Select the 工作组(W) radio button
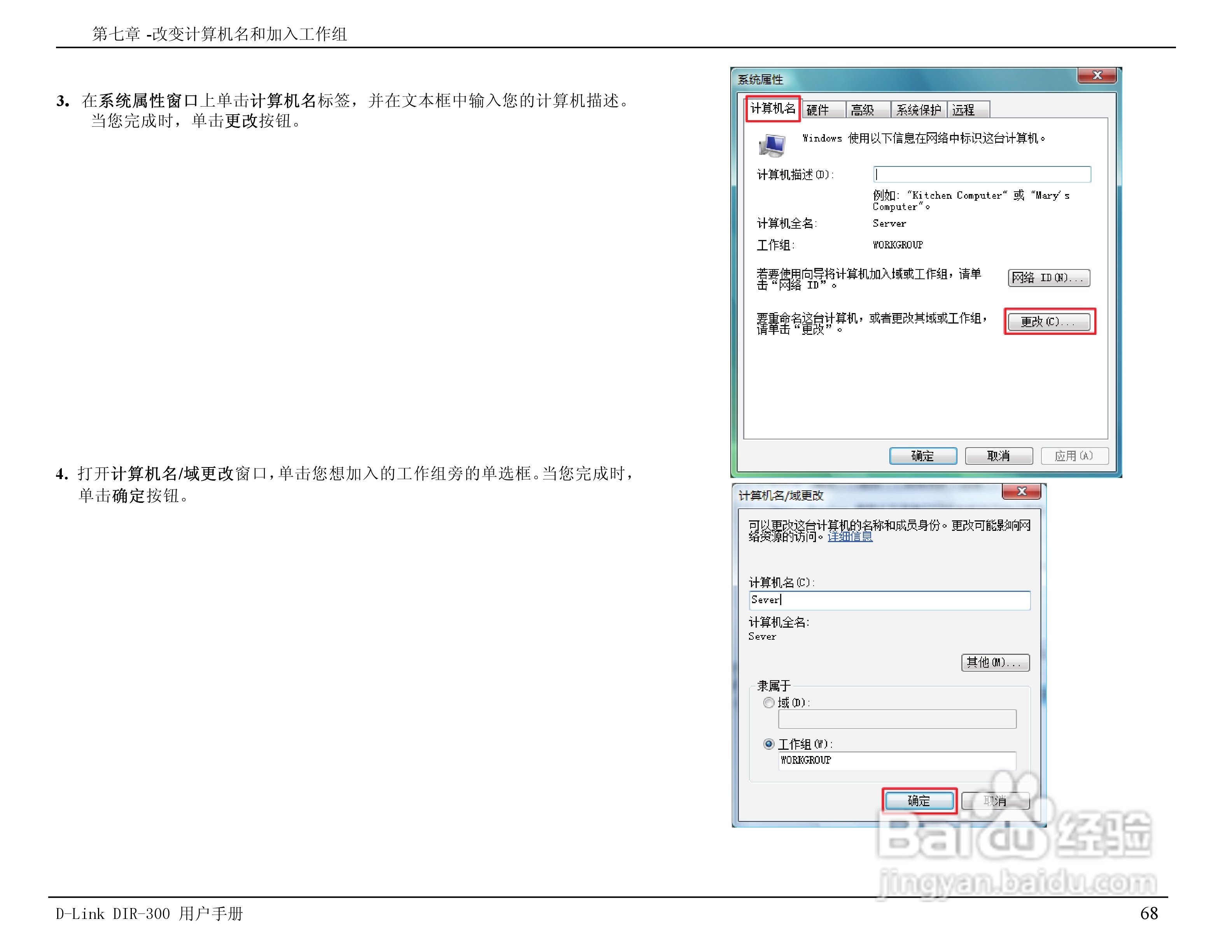The image size is (1232, 952). click(768, 744)
